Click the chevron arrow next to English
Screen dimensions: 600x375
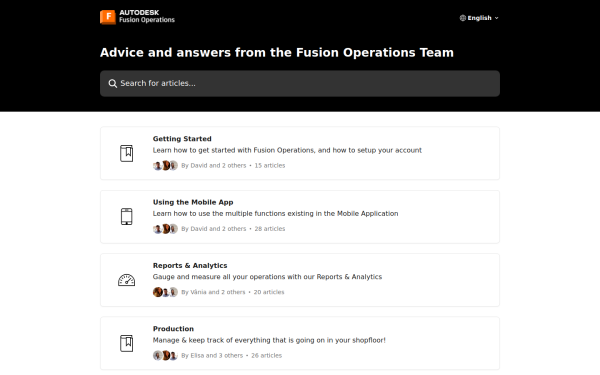click(x=497, y=18)
